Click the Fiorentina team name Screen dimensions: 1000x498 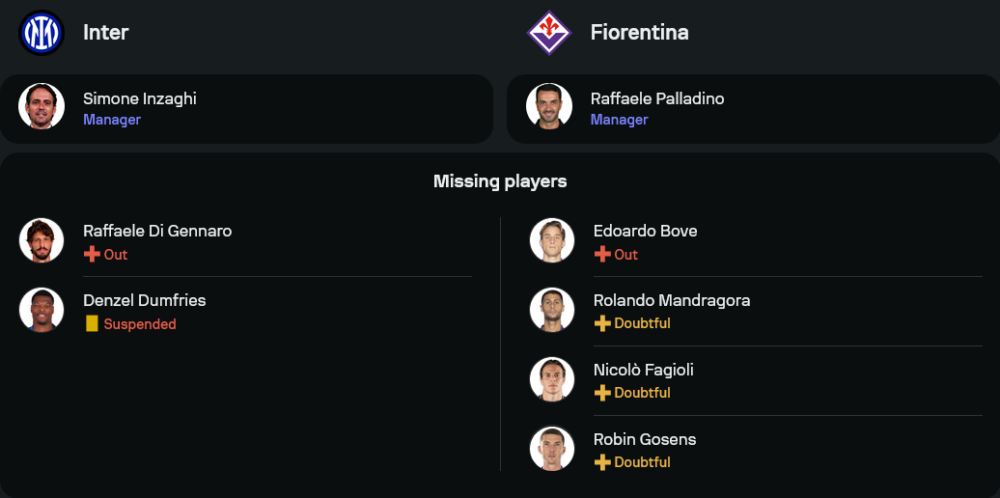point(639,32)
